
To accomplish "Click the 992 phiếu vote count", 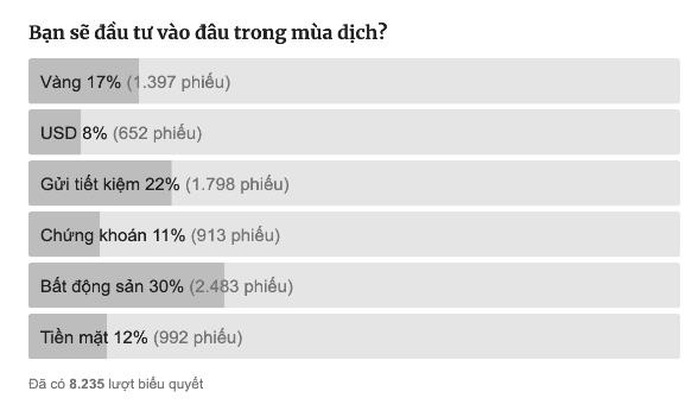I will pyautogui.click(x=198, y=338).
